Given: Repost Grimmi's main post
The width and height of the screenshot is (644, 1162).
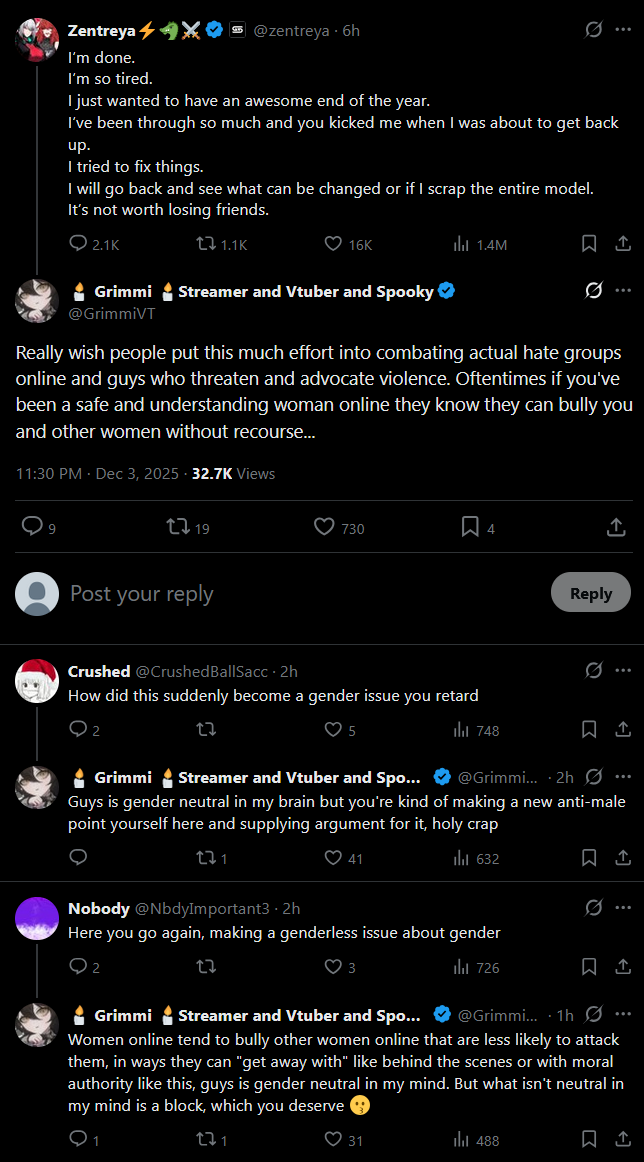Looking at the screenshot, I should [x=178, y=527].
